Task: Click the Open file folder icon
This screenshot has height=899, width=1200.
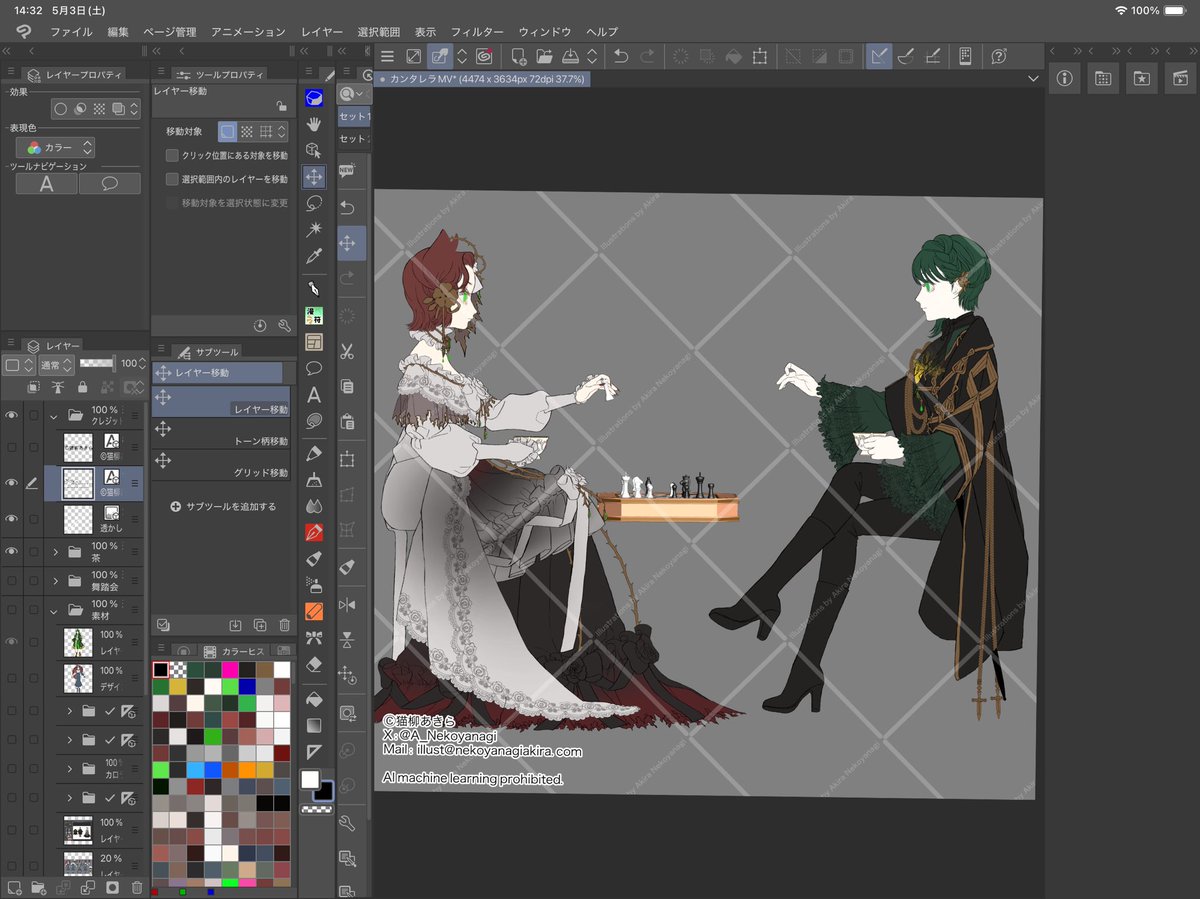Action: coord(544,57)
